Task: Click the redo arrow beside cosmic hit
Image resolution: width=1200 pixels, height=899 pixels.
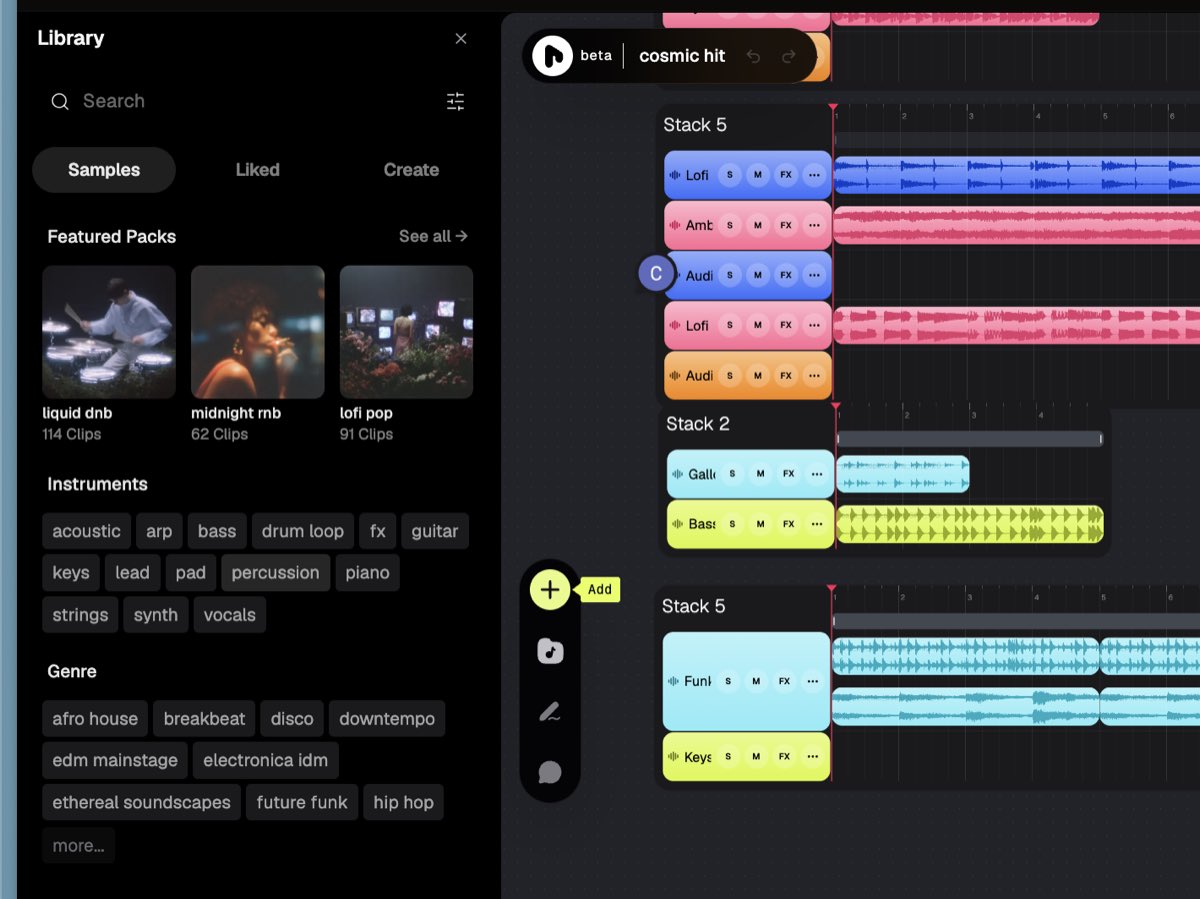Action: pos(789,56)
